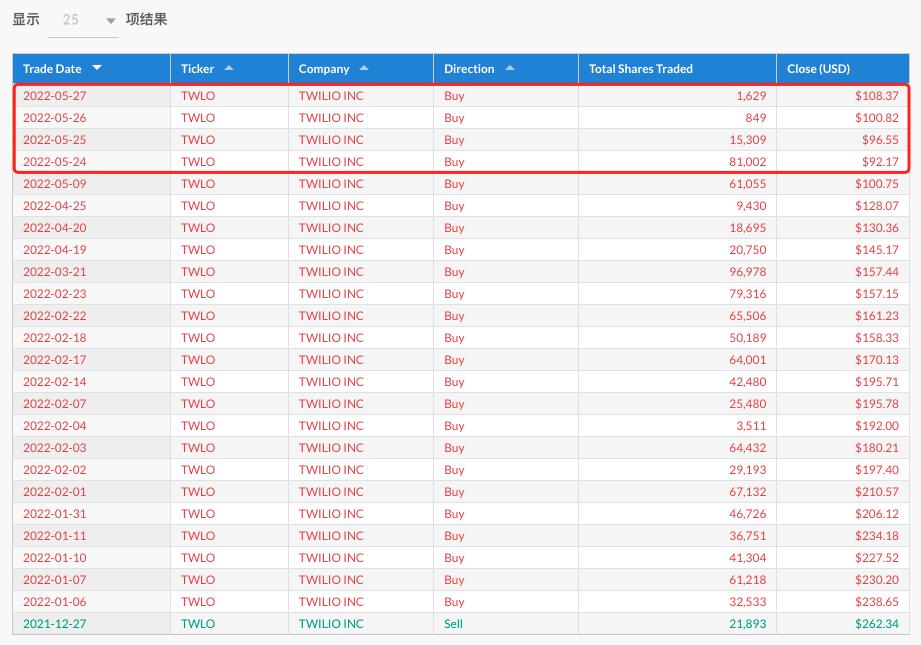Click the Trade Date header label
Viewport: 921px width, 645px height.
click(x=52, y=69)
